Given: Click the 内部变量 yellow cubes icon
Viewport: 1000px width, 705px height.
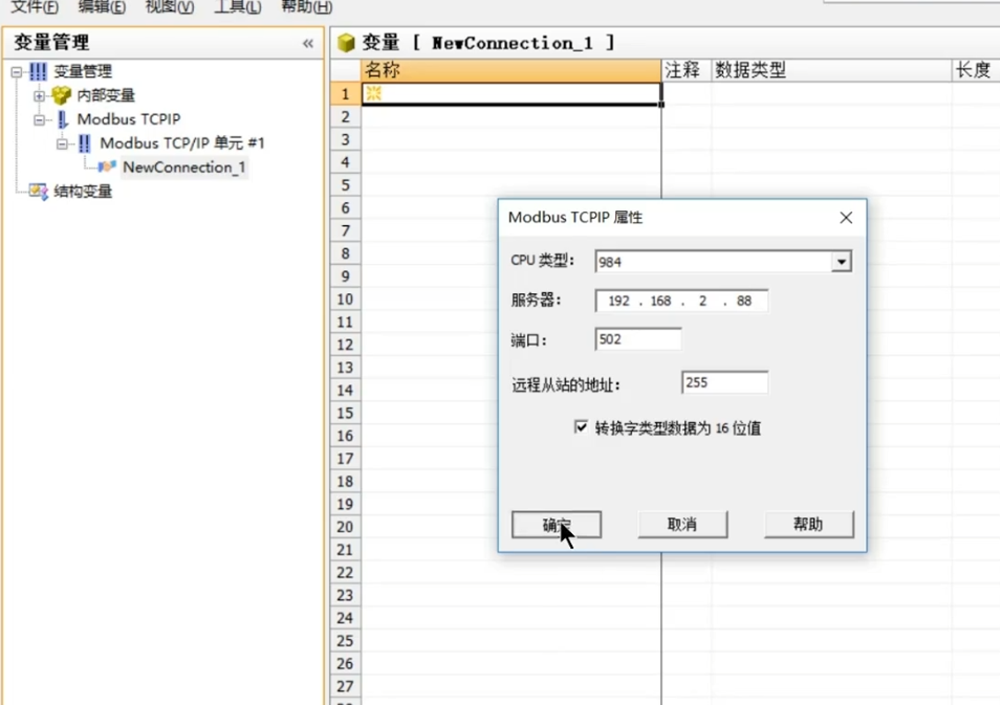Looking at the screenshot, I should [x=62, y=95].
